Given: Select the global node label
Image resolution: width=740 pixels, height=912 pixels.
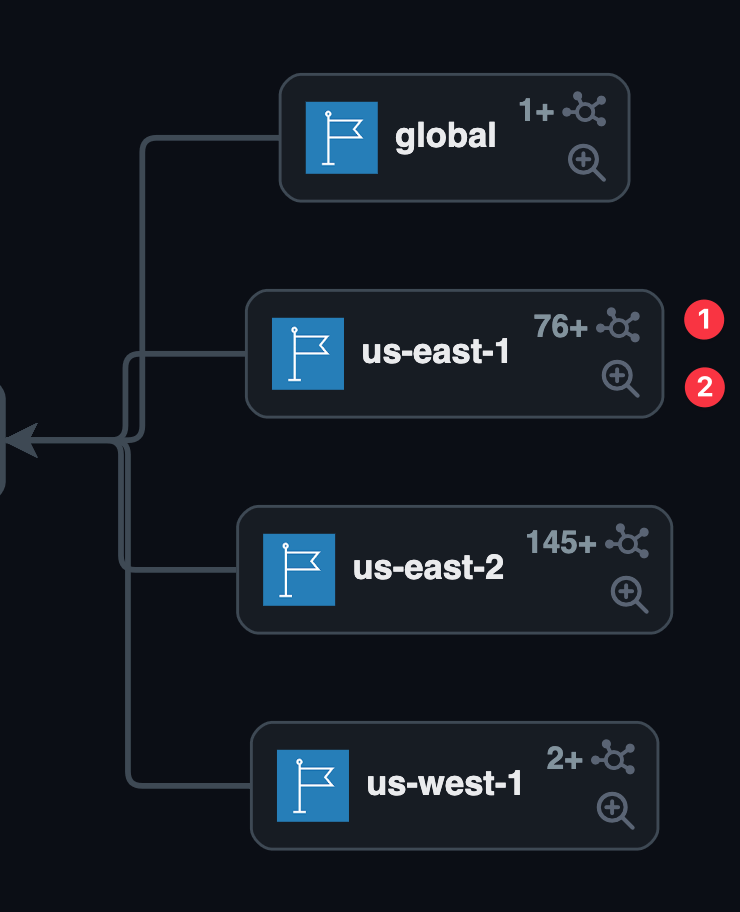Looking at the screenshot, I should (x=445, y=136).
